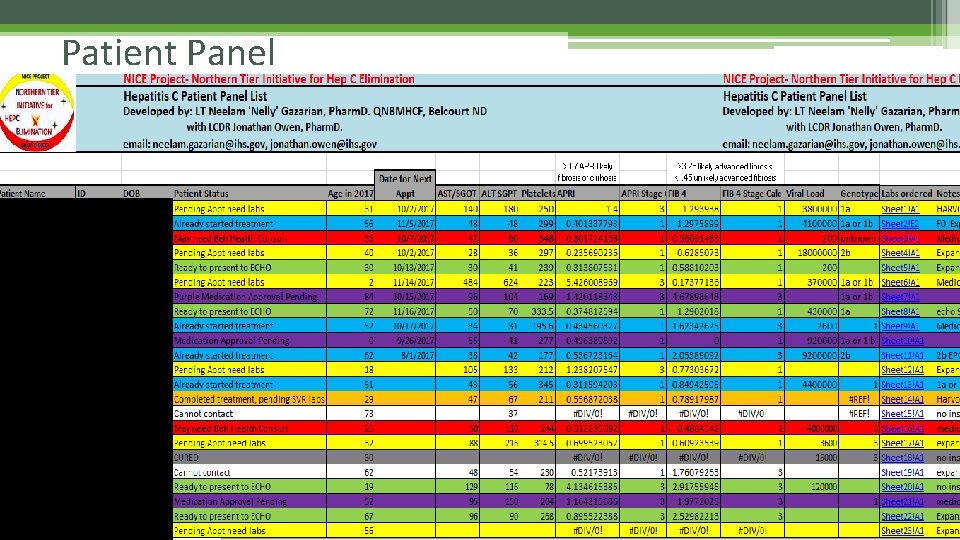Follow the Sheet23!A1 hyperlink
Viewport: 960px width, 540px height.
tap(901, 531)
